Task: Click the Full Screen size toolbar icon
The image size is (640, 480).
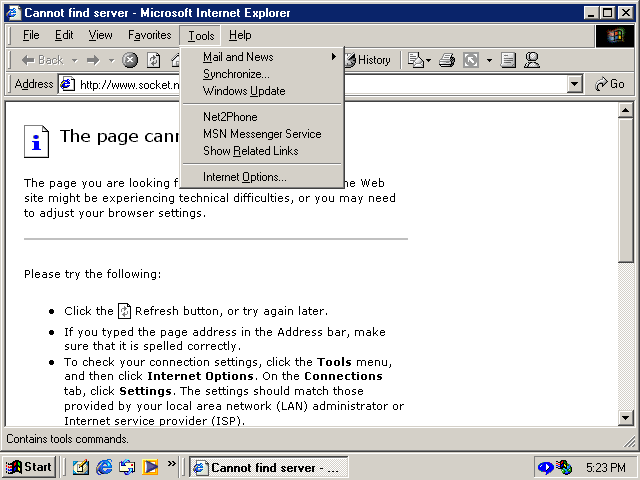Action: tap(471, 60)
